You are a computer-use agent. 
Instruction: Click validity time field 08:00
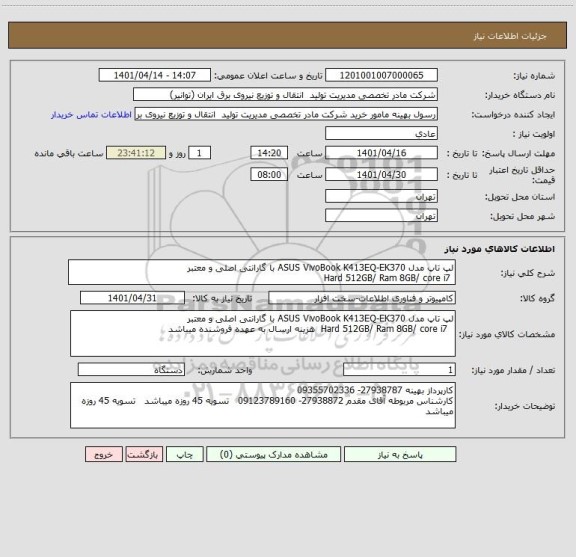(x=269, y=175)
